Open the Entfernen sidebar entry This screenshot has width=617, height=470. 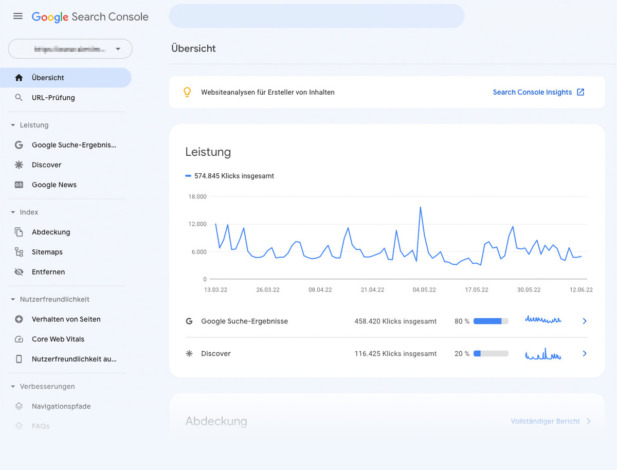coord(48,272)
